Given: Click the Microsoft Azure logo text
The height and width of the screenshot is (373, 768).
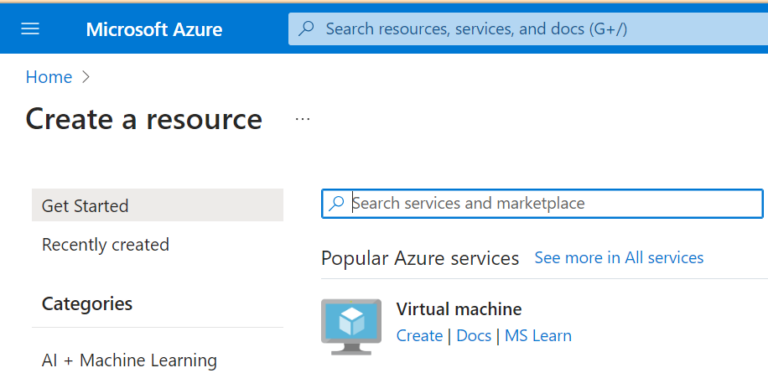Looking at the screenshot, I should coord(154,29).
